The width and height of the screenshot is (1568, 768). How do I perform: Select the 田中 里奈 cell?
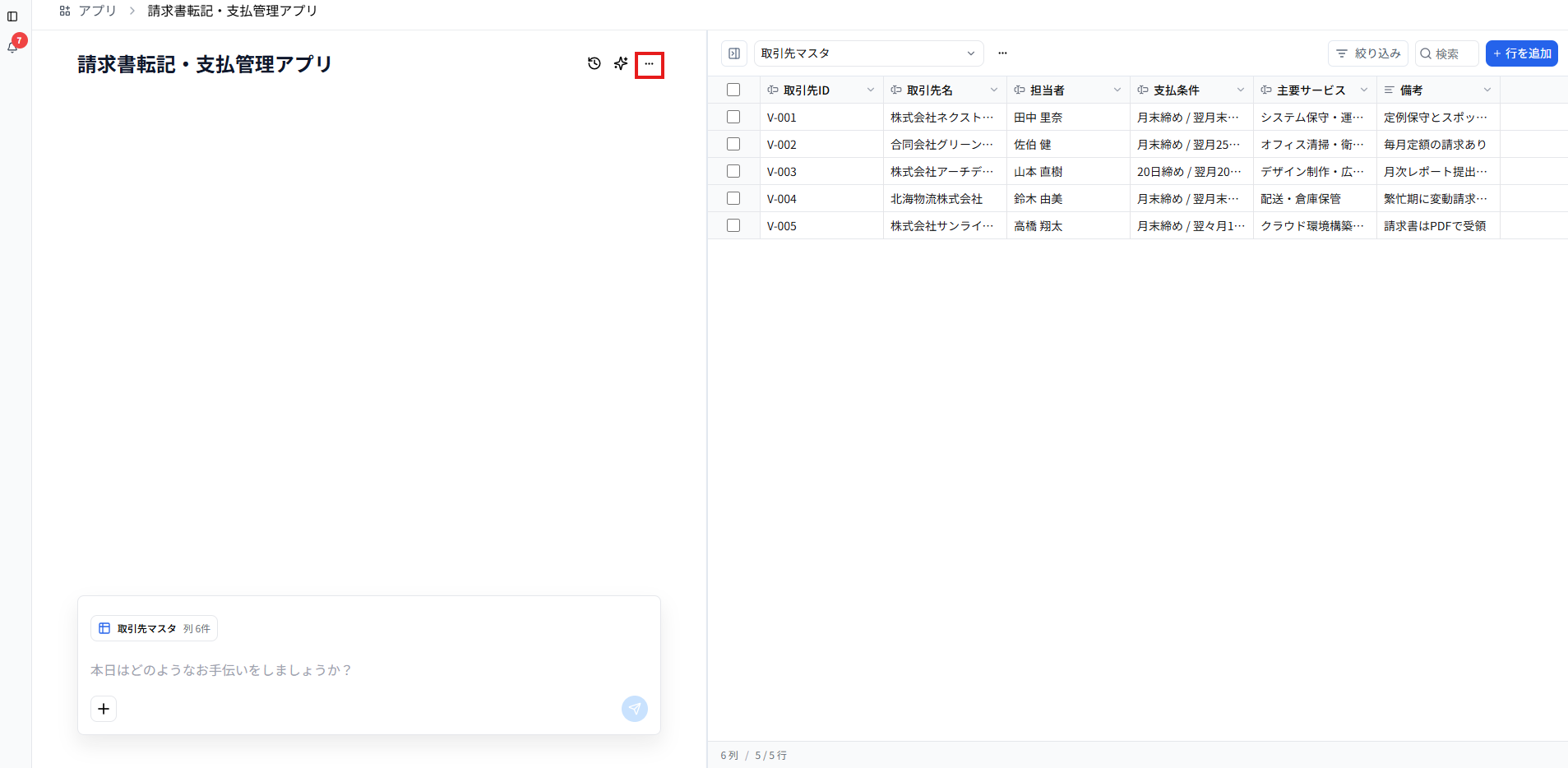tap(1068, 118)
